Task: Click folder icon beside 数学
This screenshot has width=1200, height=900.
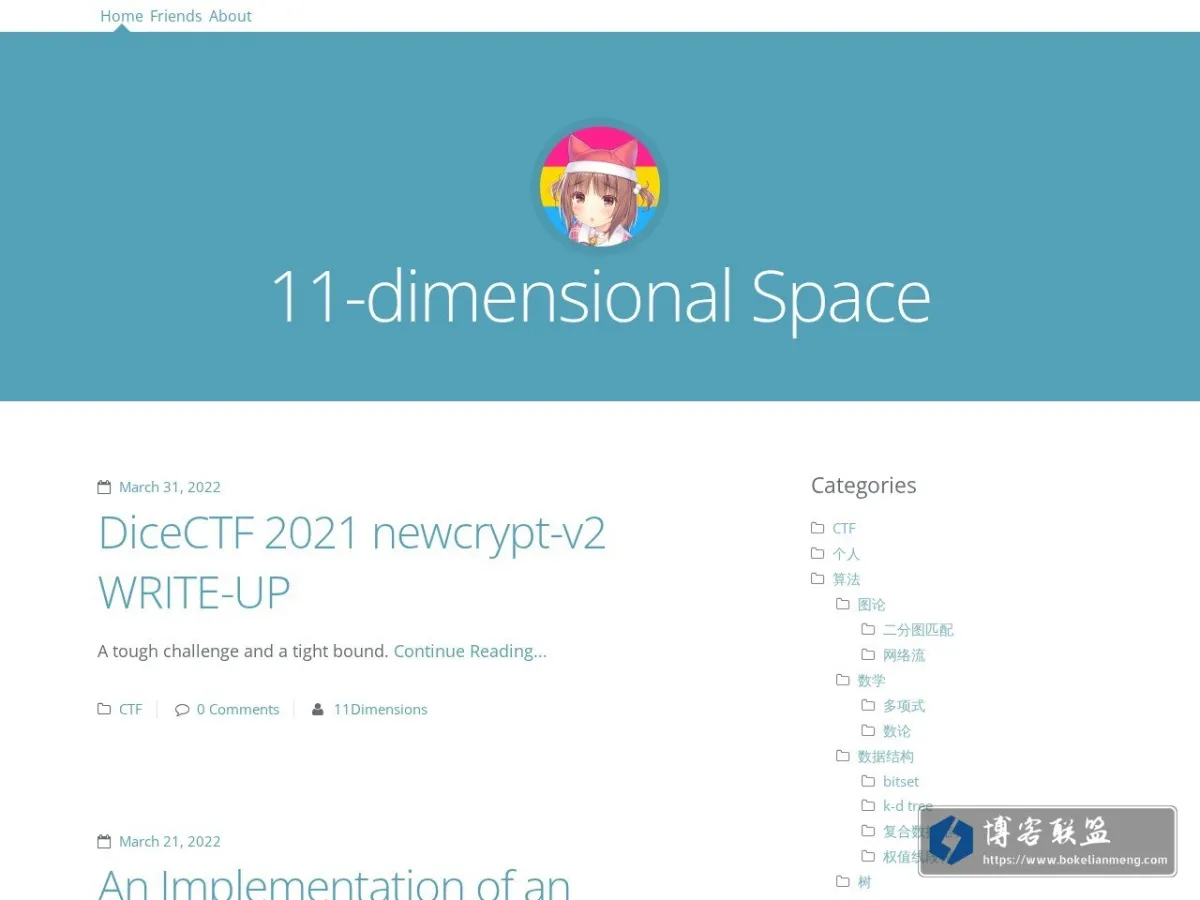Action: (x=843, y=680)
